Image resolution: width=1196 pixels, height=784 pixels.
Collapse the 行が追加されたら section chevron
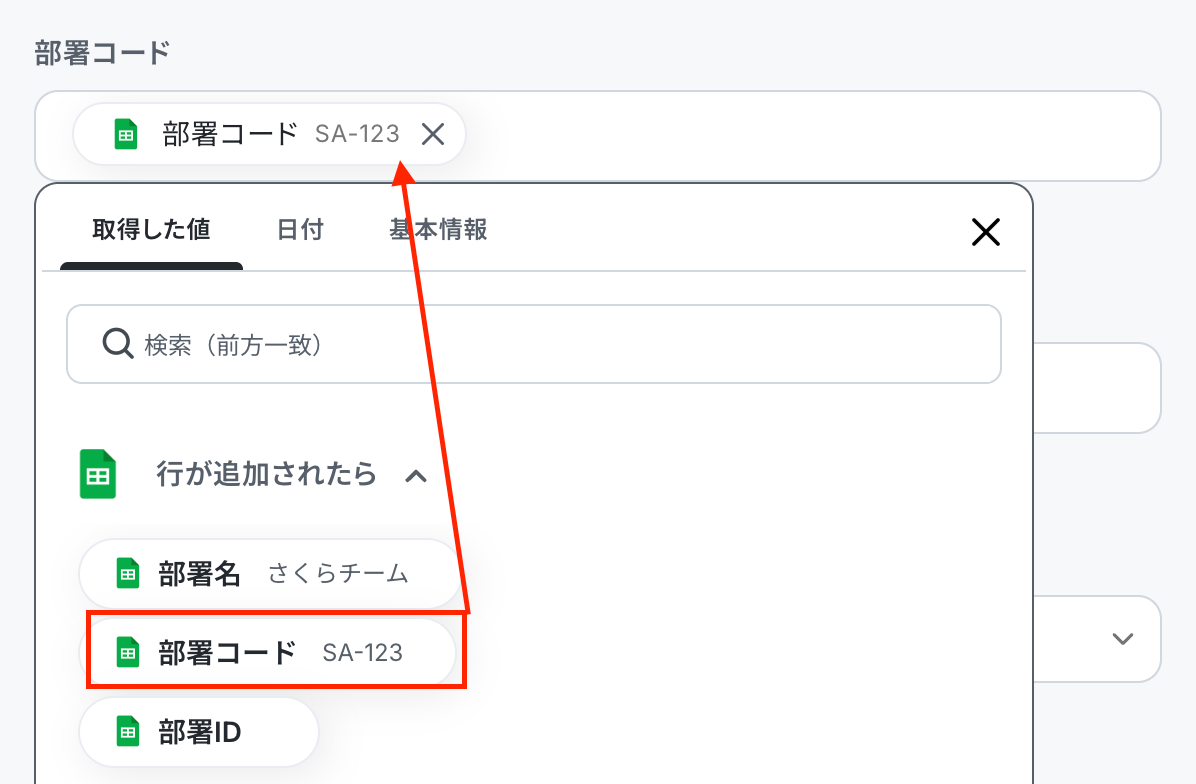coord(416,476)
